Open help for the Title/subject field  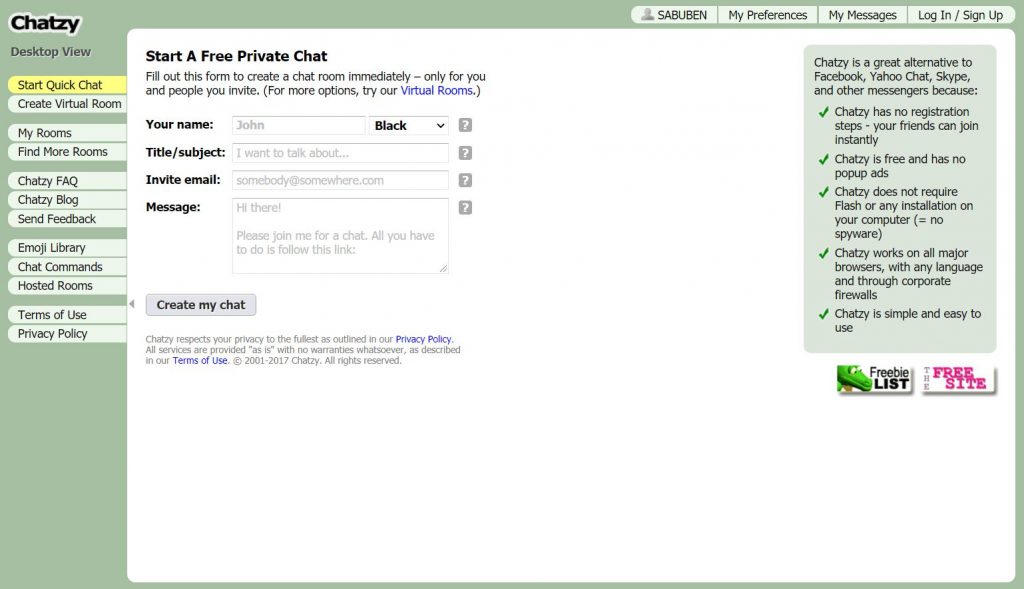click(x=464, y=153)
